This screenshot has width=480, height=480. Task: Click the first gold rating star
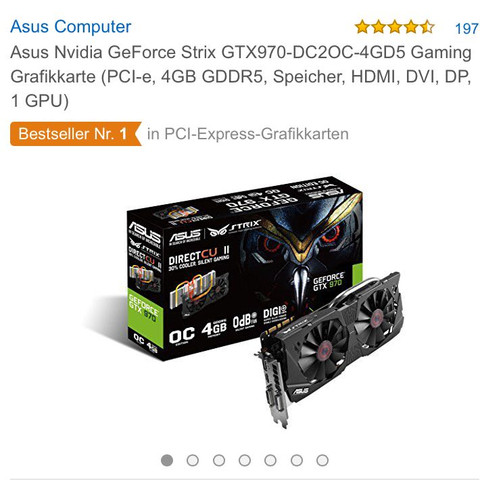362,27
